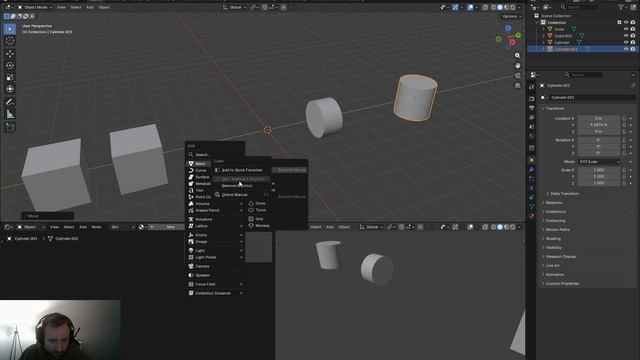
Task: Open the View Layer properties tab icon
Action: (531, 118)
